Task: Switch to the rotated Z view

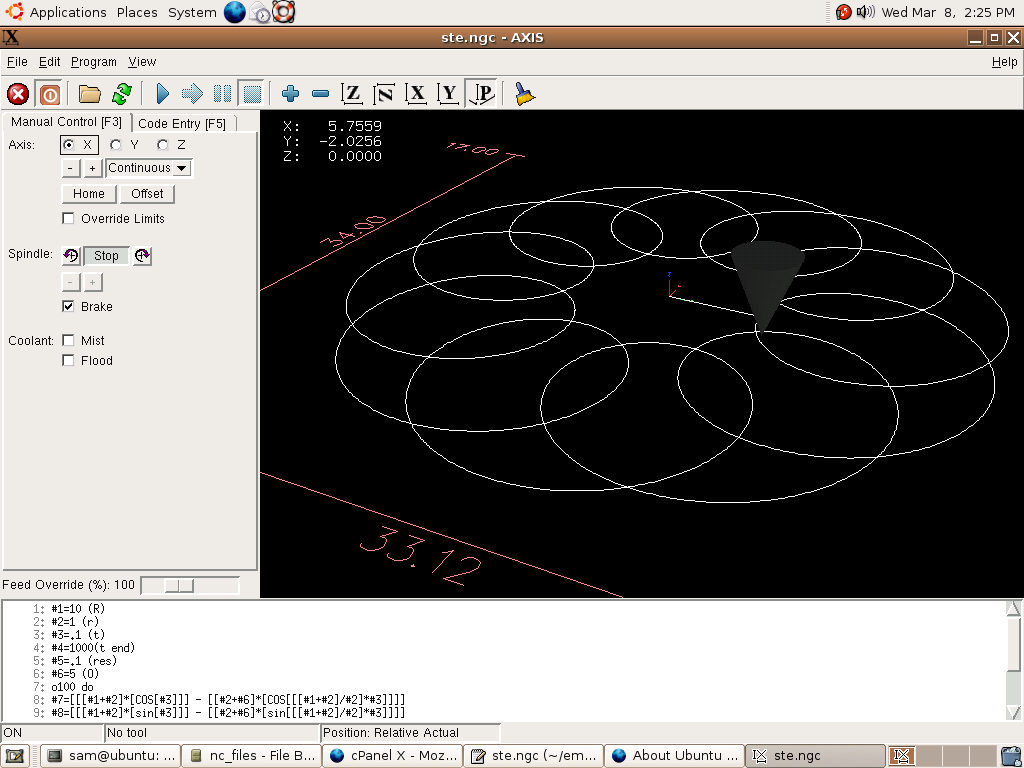Action: (x=384, y=94)
